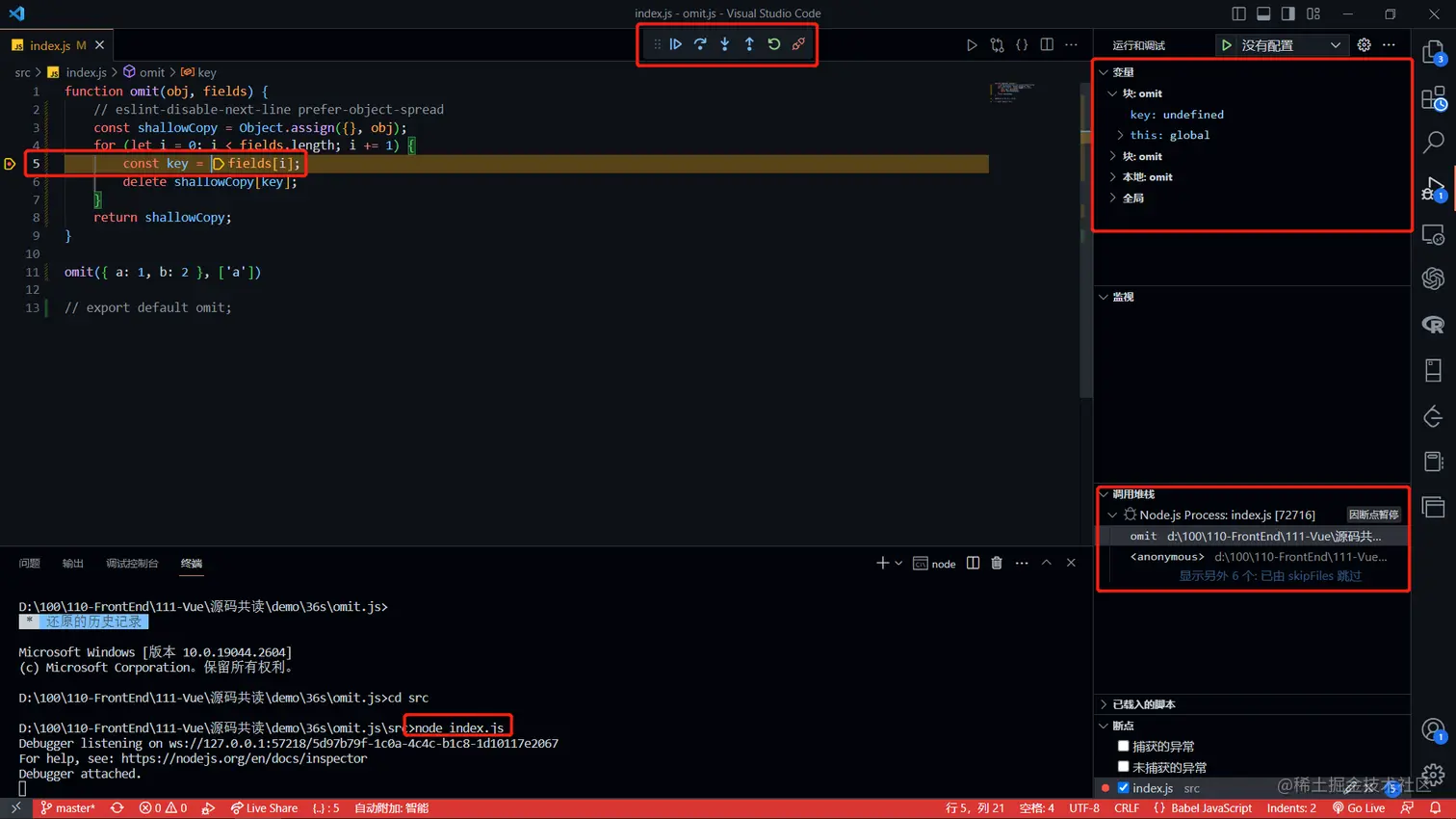Restart the debug session

coord(774,44)
